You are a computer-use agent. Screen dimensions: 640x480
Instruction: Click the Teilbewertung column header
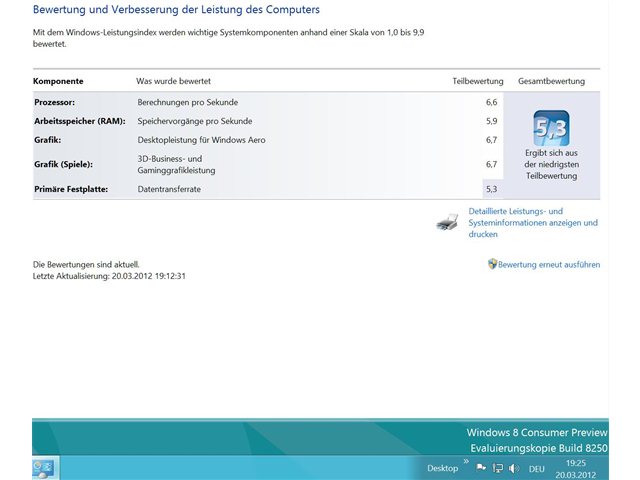pos(478,81)
